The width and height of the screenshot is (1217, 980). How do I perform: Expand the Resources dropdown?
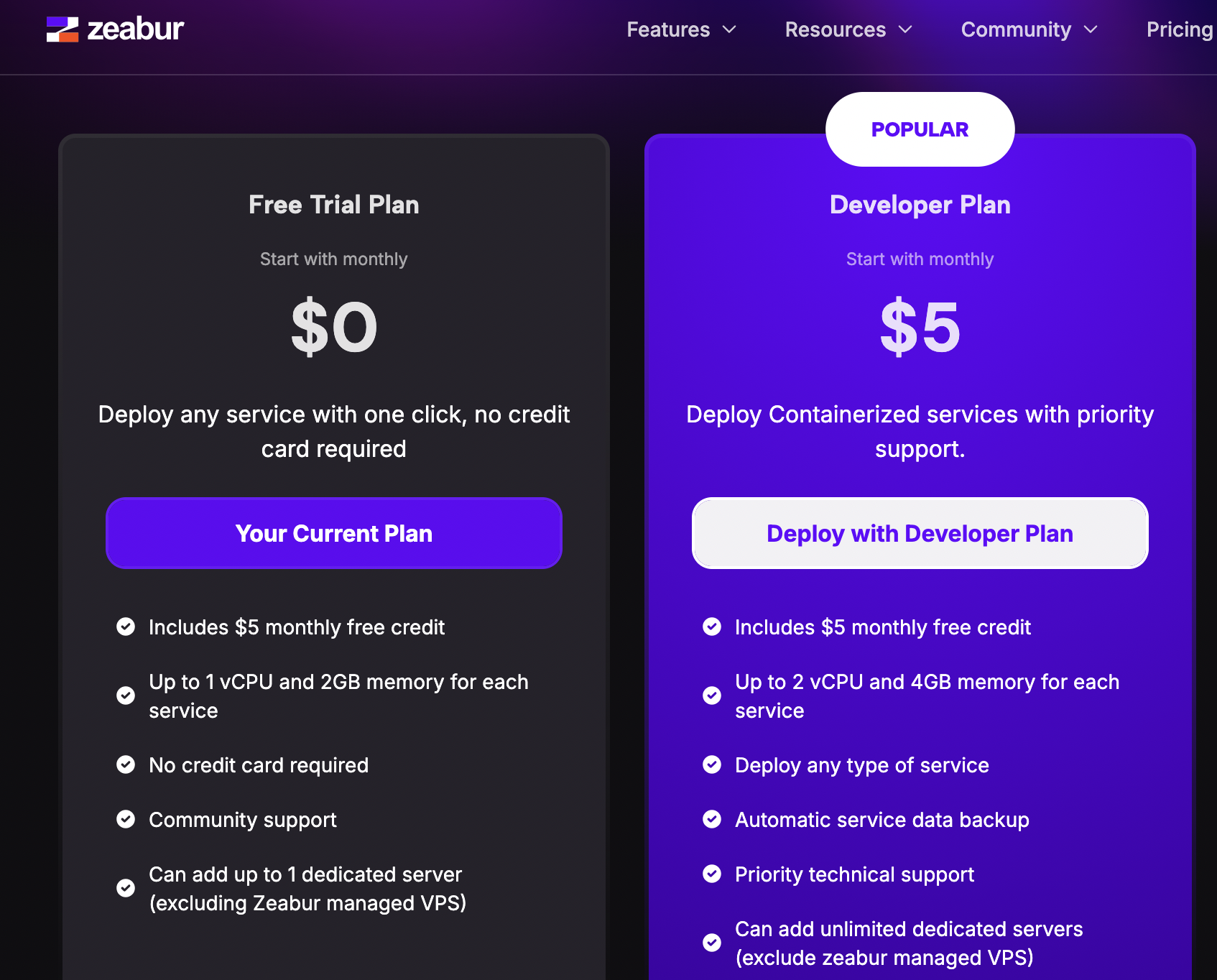pyautogui.click(x=848, y=29)
